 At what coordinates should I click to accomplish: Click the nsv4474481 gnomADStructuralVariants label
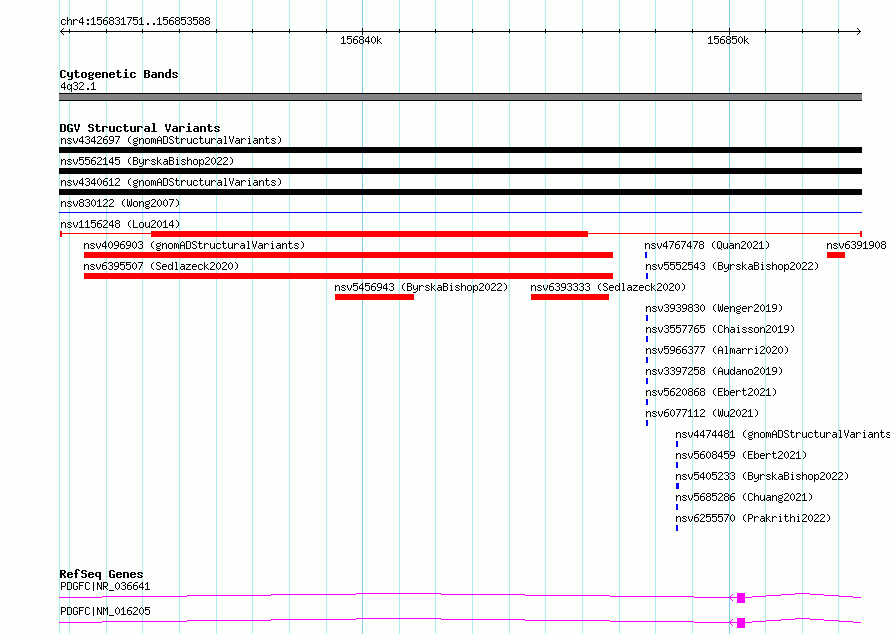pos(783,434)
